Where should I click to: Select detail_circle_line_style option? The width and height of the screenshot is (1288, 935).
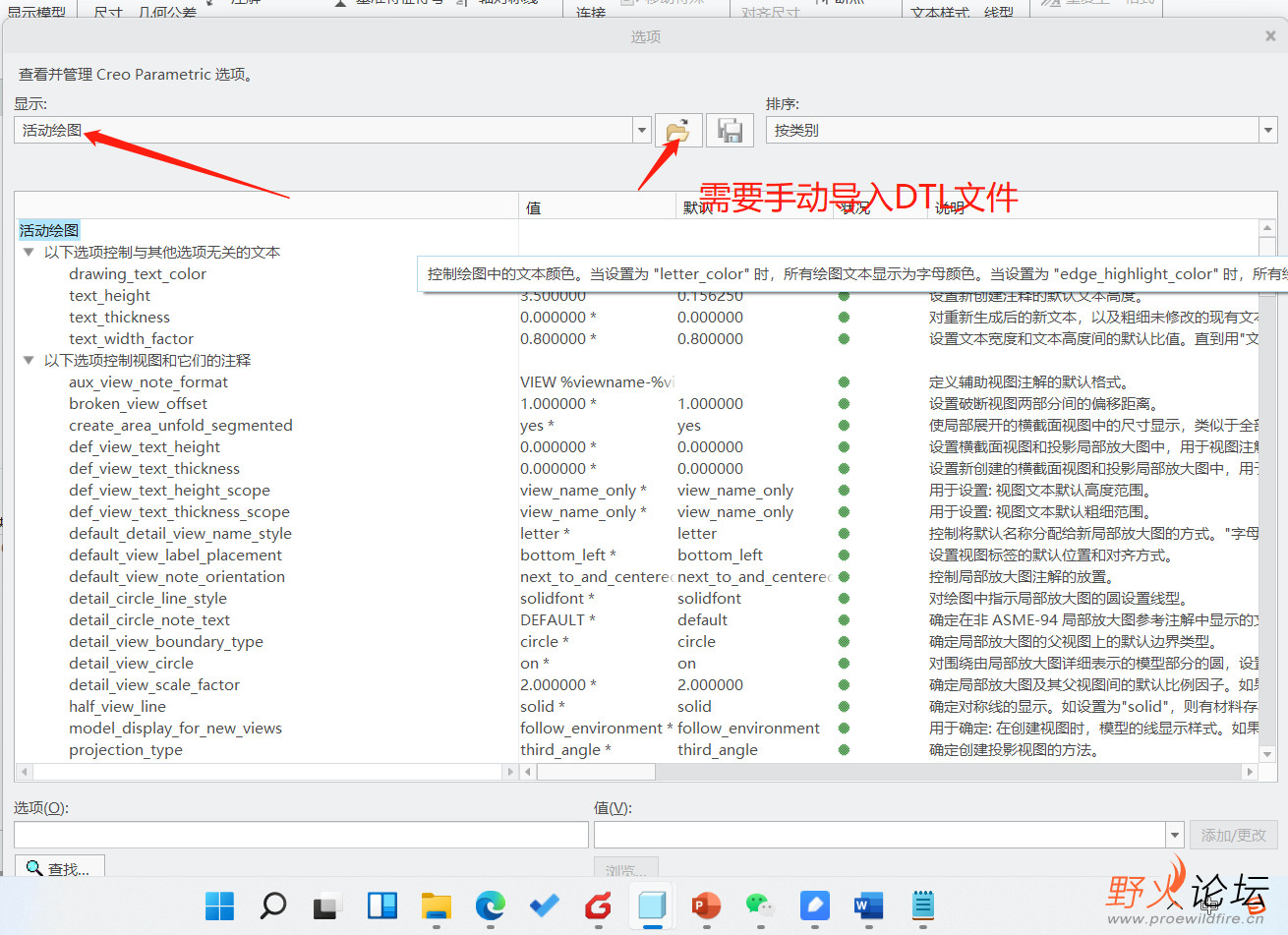(147, 599)
